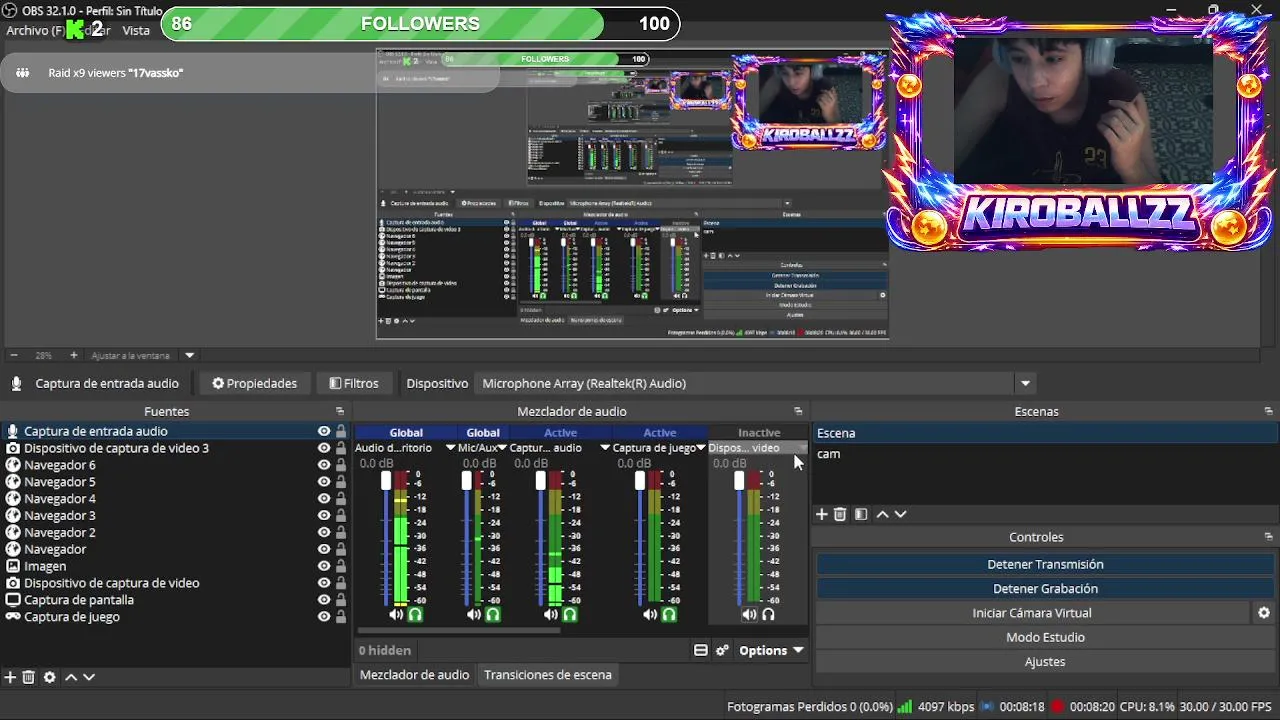Select the cam scene

[1045, 454]
